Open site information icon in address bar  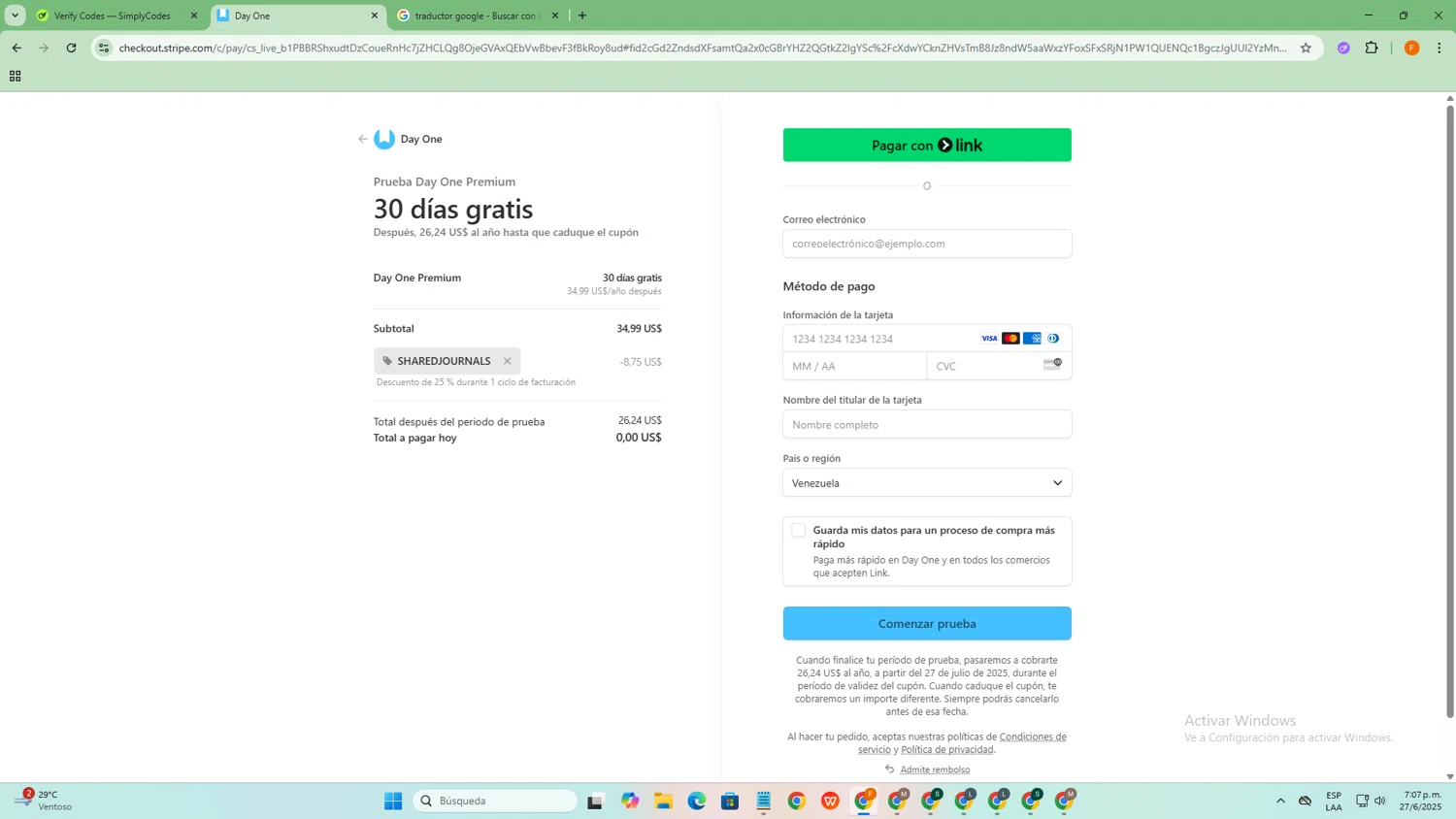[104, 48]
